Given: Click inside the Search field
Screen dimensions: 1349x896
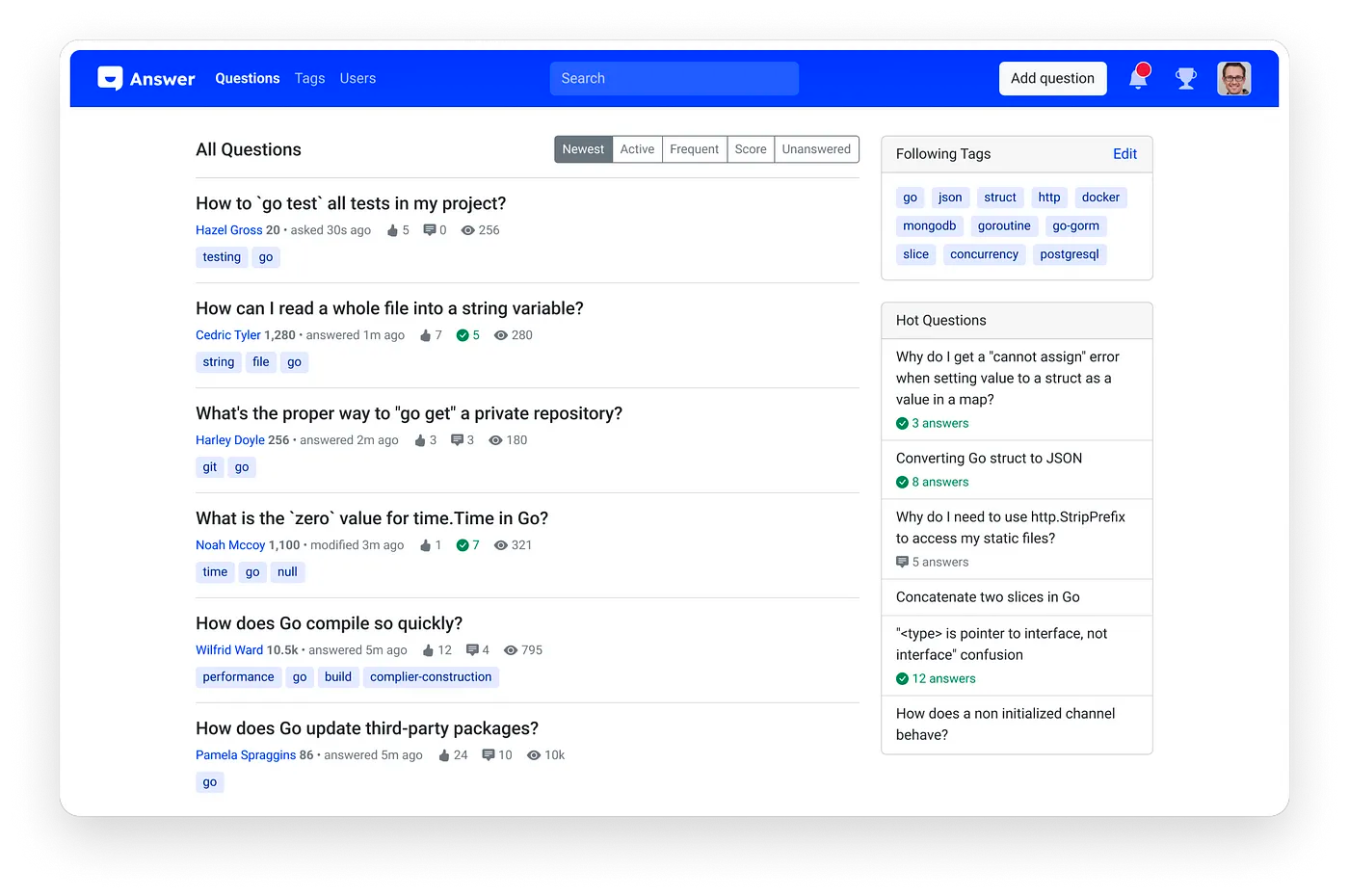Looking at the screenshot, I should point(674,78).
